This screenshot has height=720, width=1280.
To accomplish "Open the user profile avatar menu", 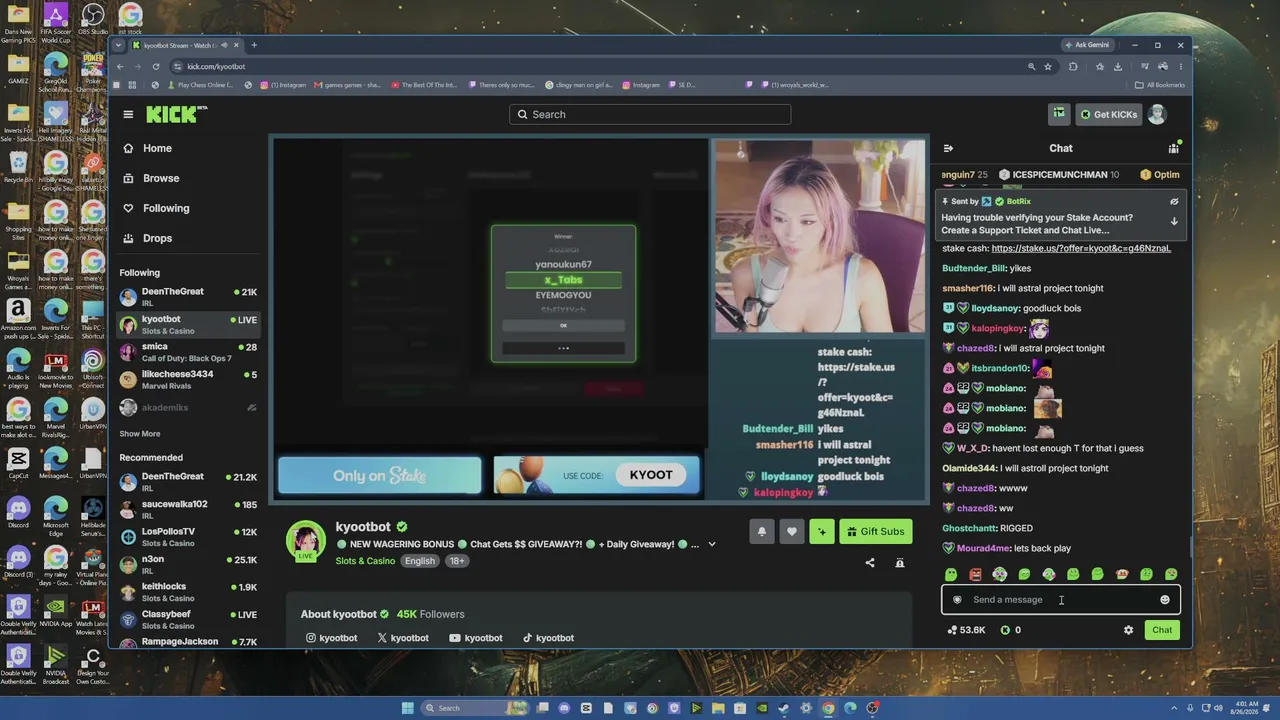I will 1157,114.
